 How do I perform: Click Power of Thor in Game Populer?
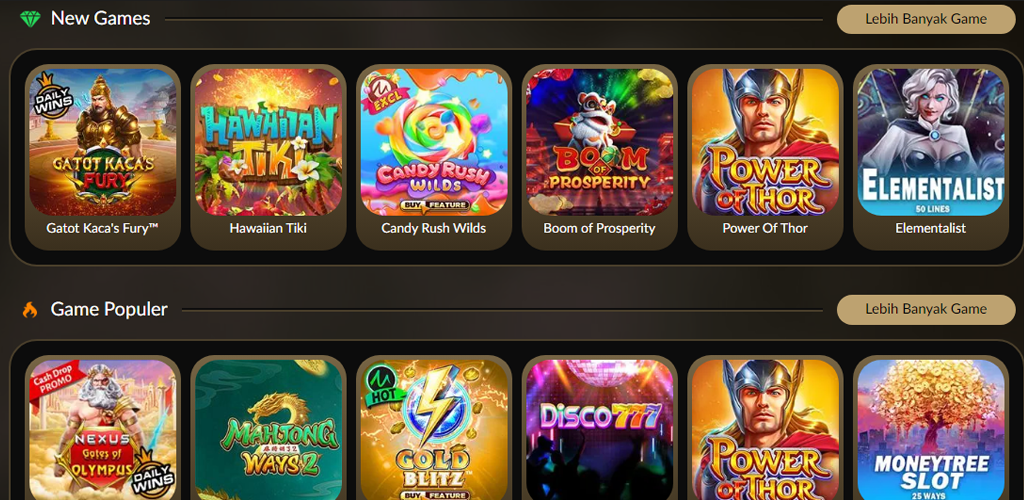point(765,430)
